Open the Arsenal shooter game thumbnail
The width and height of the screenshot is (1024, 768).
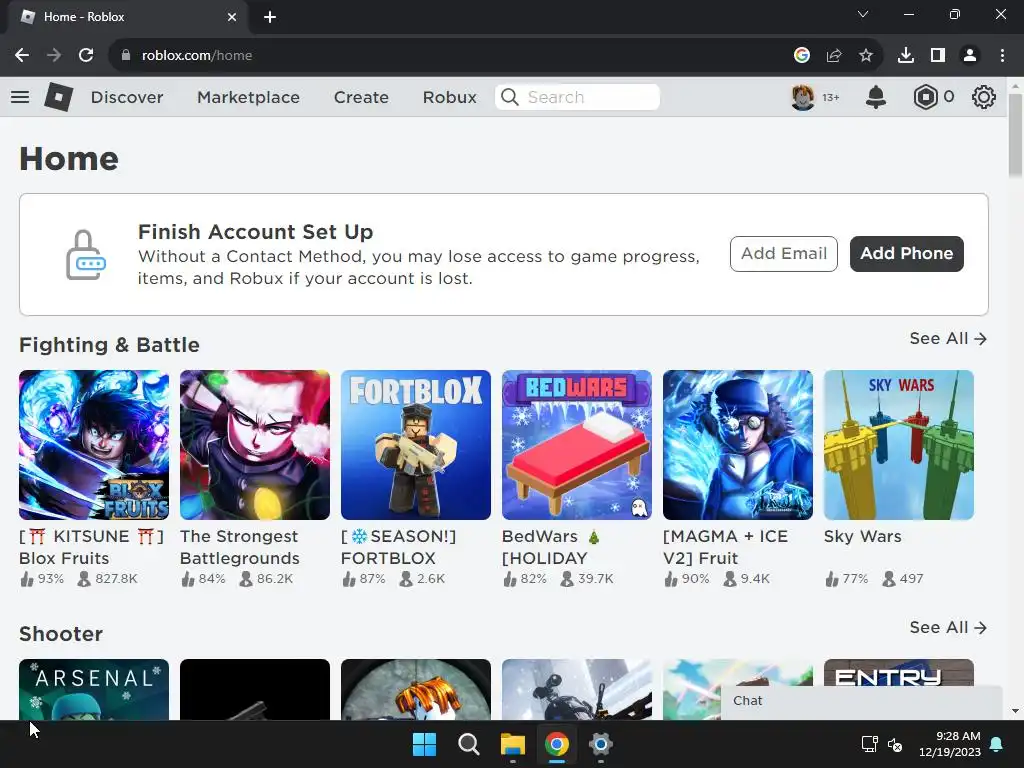click(94, 690)
